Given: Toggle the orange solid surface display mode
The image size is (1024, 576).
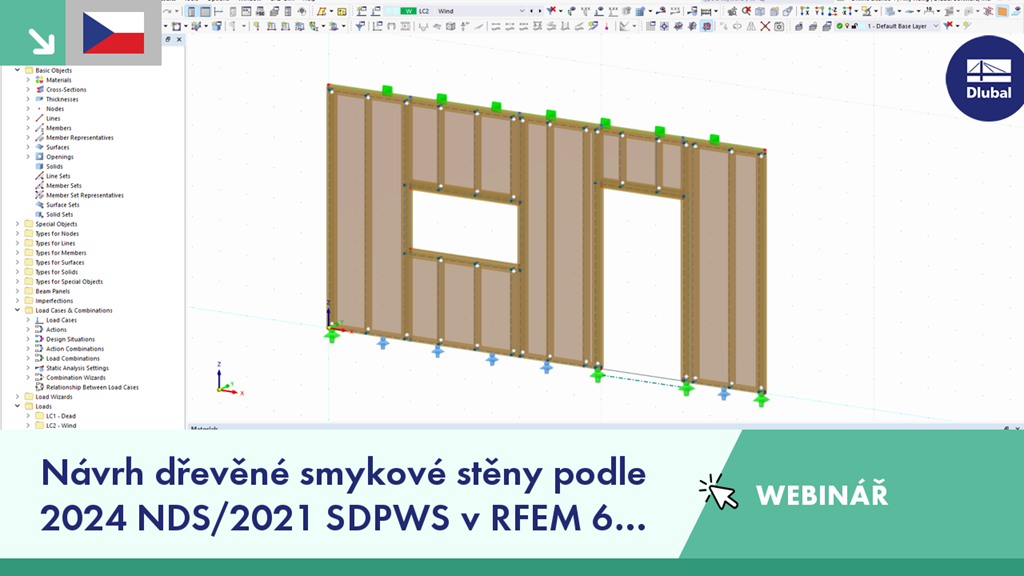Looking at the screenshot, I should [1002, 11].
